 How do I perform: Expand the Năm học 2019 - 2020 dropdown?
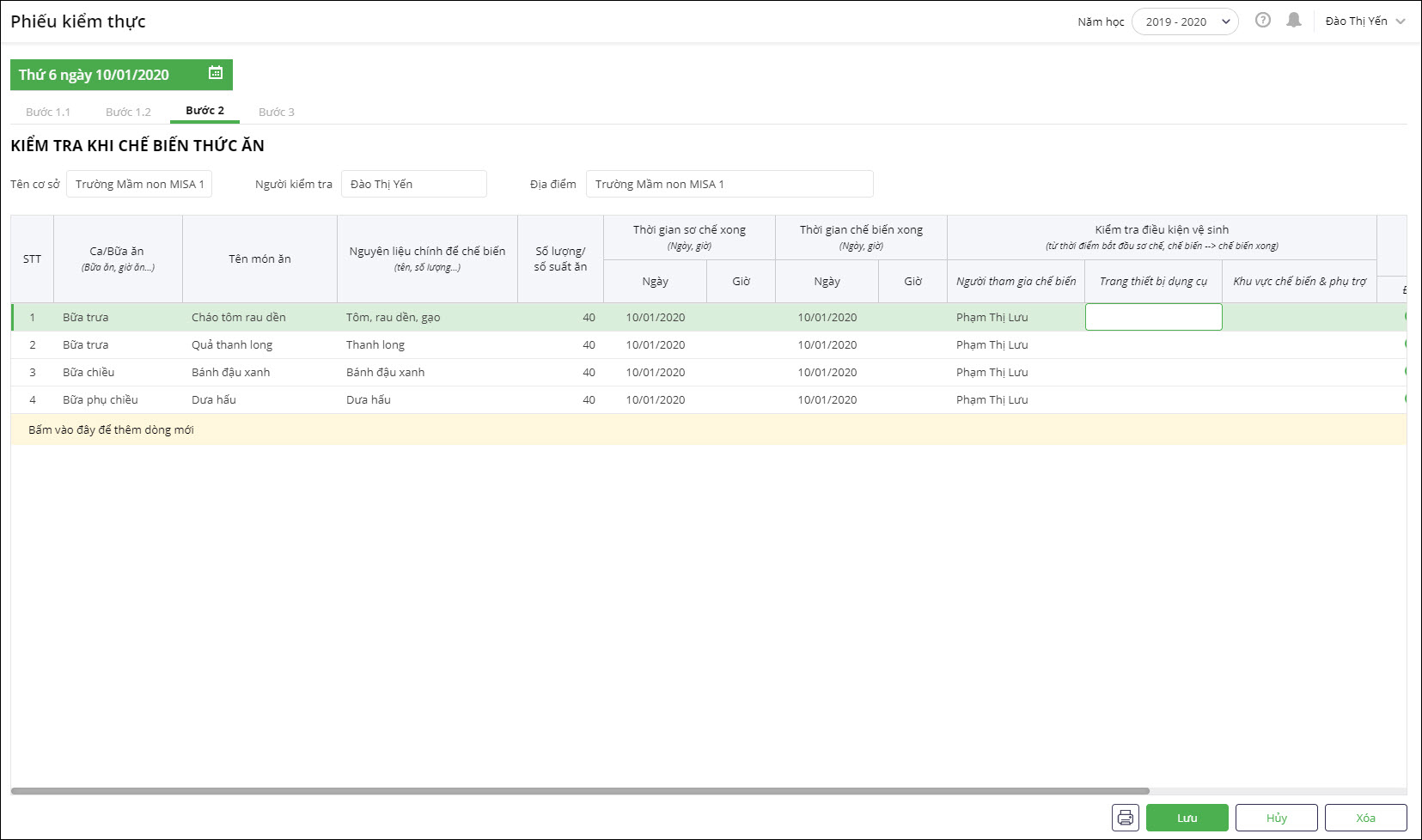1185,21
